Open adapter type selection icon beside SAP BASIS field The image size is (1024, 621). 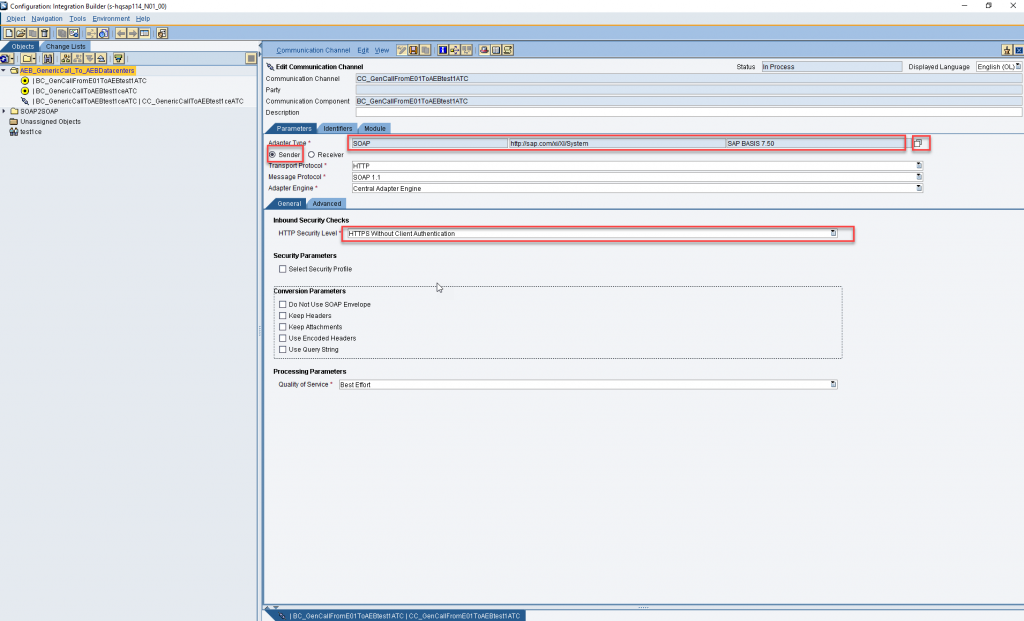(x=918, y=143)
